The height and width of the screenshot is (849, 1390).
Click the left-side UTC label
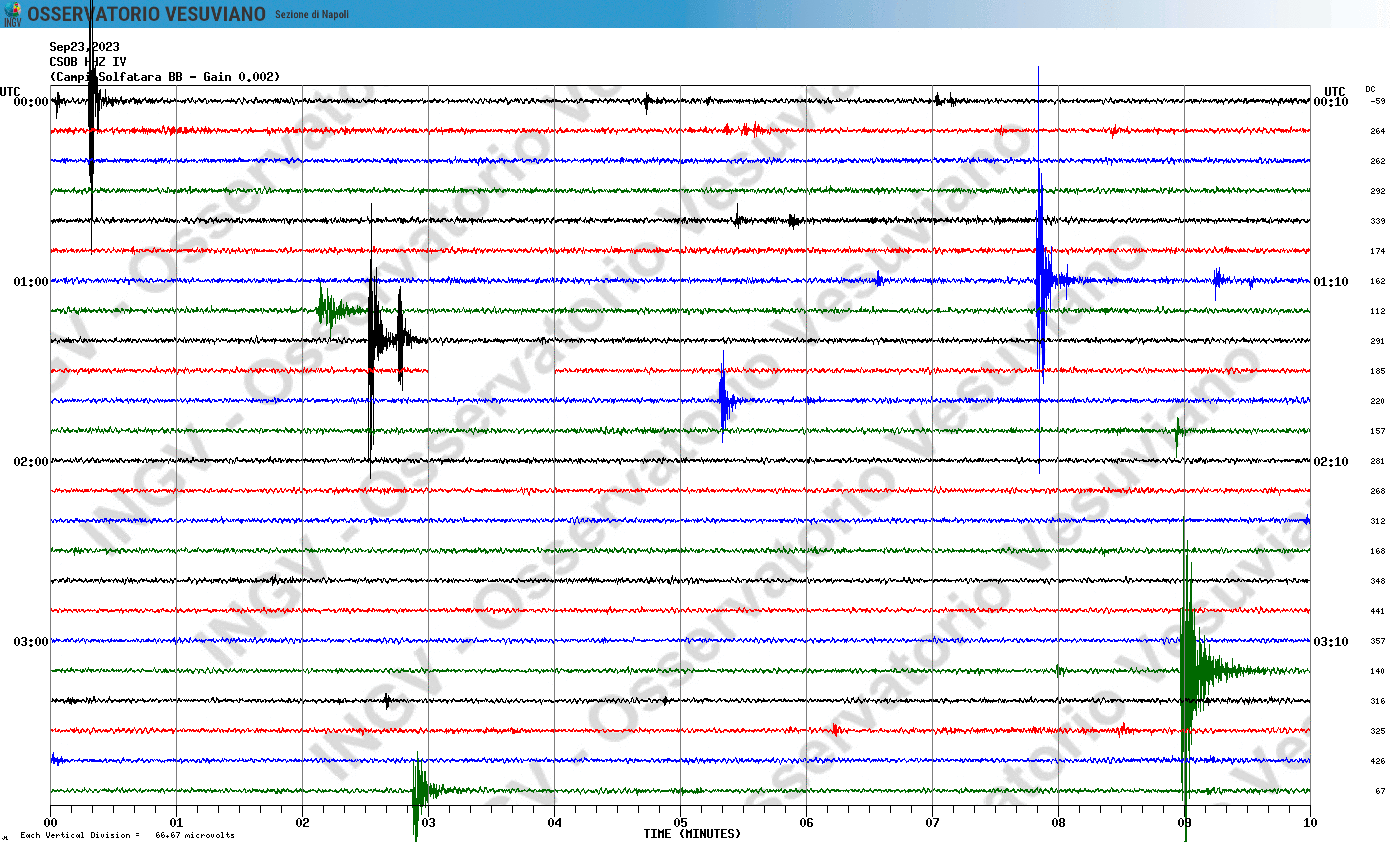(10, 92)
